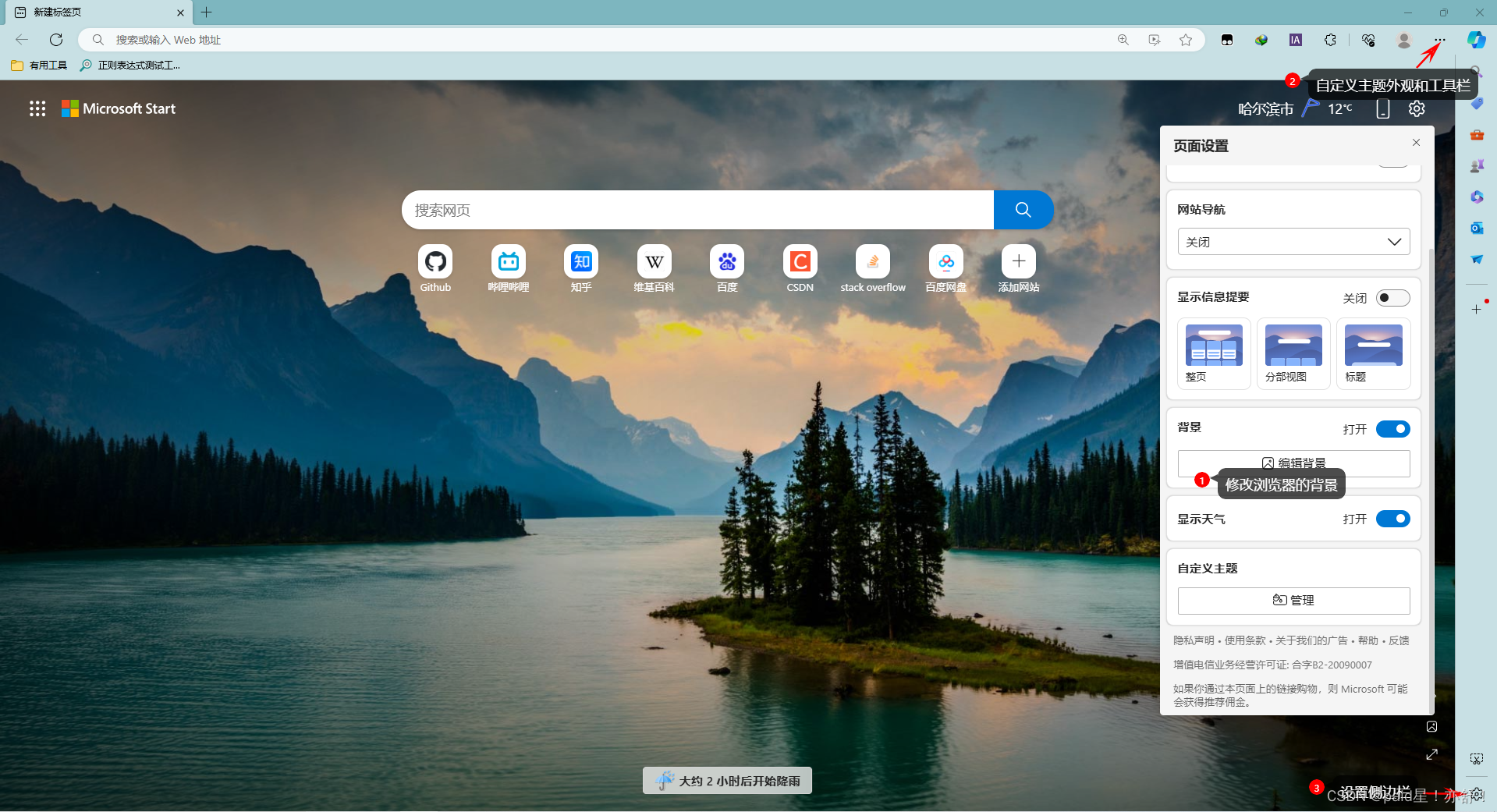Open the Games chess icon in sidebar

1477,165
